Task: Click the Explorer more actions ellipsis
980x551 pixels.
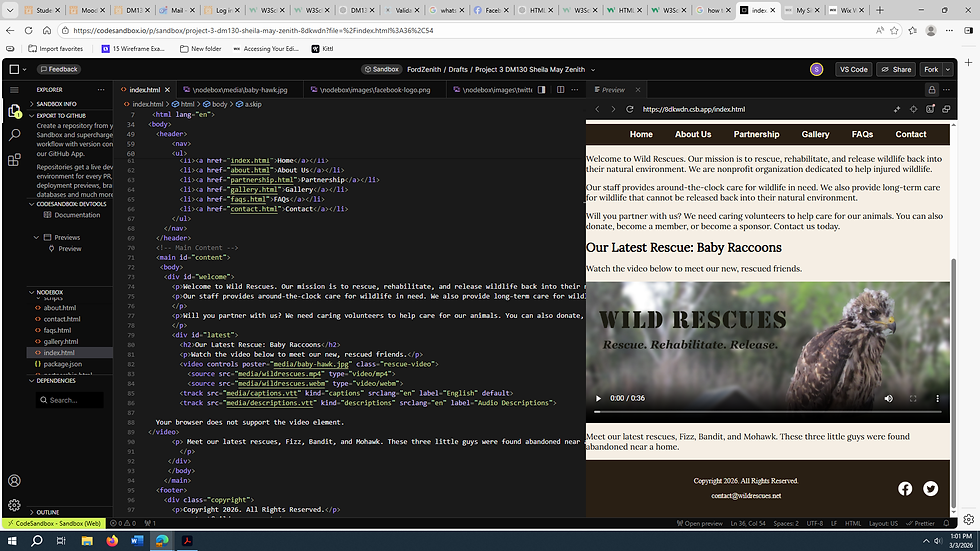Action: tap(101, 90)
